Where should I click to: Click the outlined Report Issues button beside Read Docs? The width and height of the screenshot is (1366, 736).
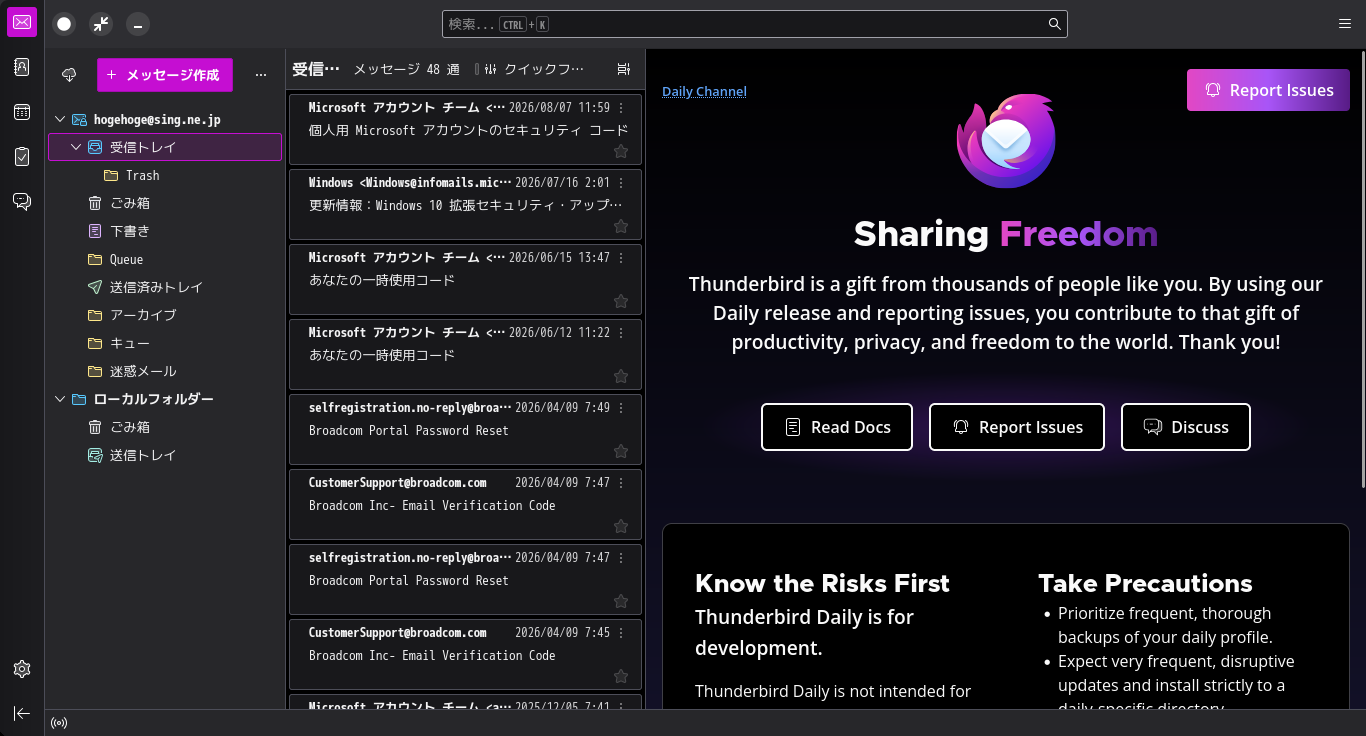1017,427
